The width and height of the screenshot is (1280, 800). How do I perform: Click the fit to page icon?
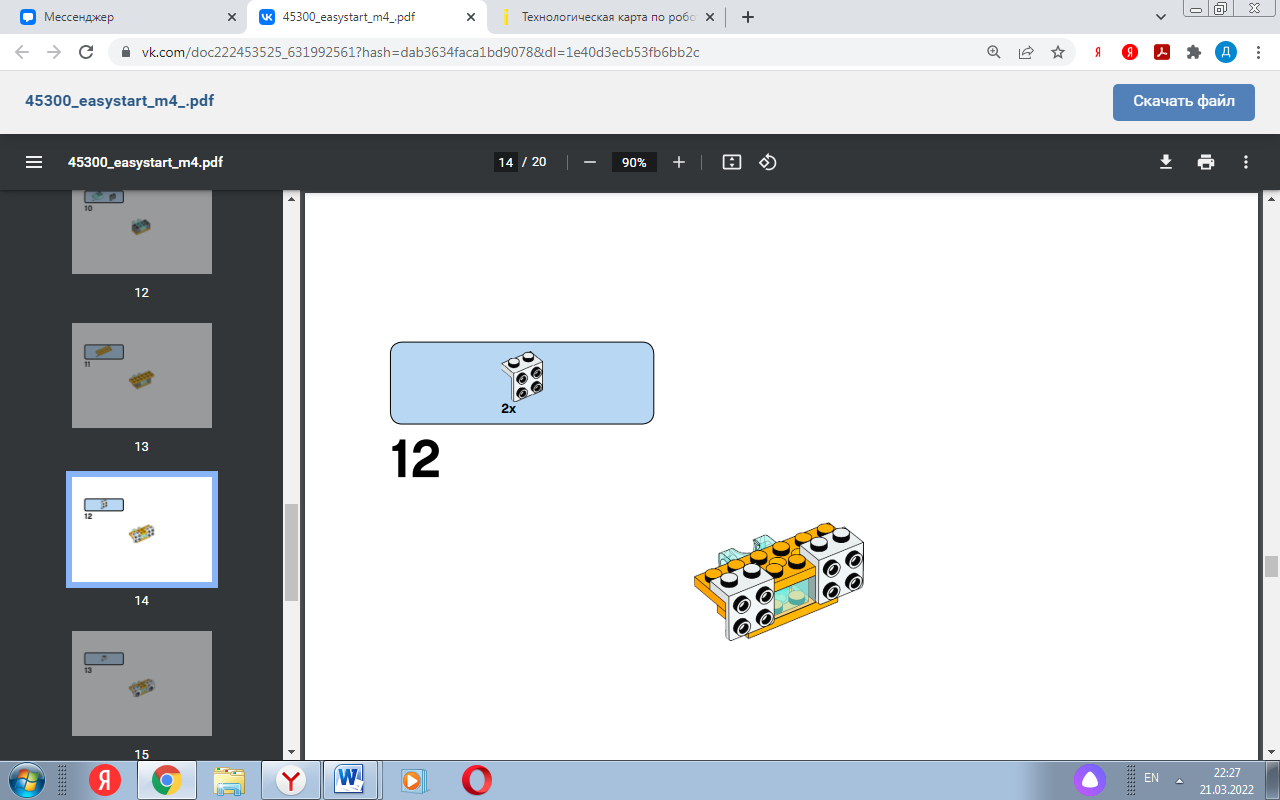(732, 162)
